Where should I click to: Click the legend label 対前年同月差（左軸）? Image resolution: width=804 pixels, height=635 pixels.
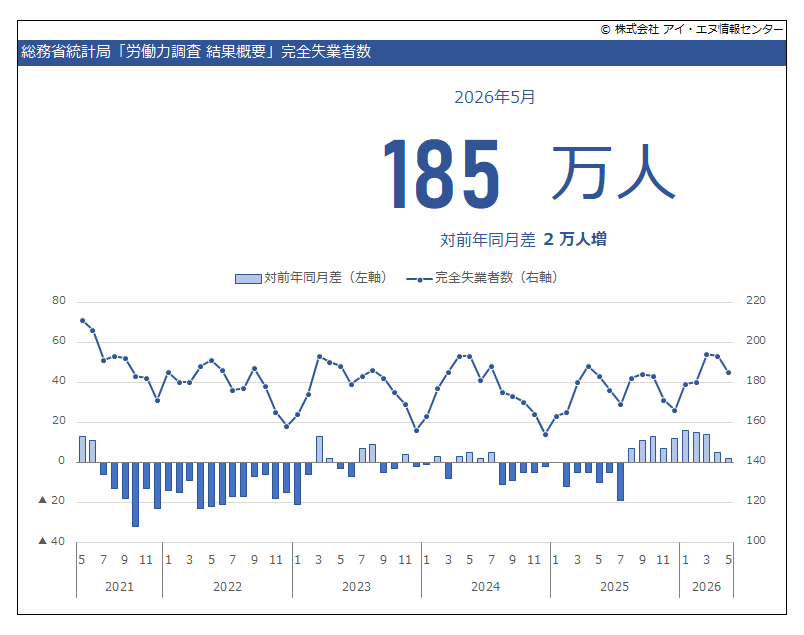point(328,277)
